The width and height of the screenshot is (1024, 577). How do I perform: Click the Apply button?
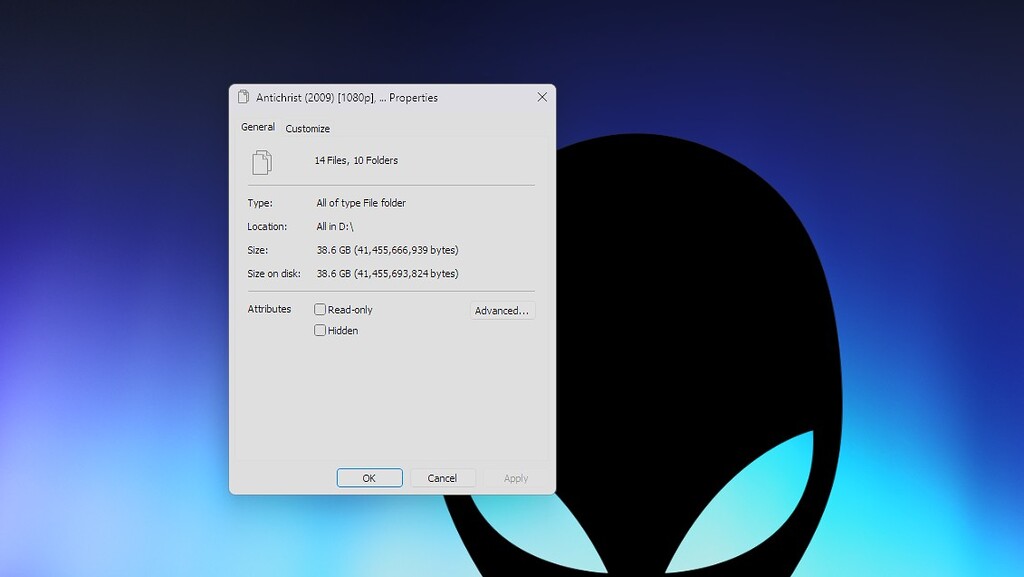tap(516, 478)
